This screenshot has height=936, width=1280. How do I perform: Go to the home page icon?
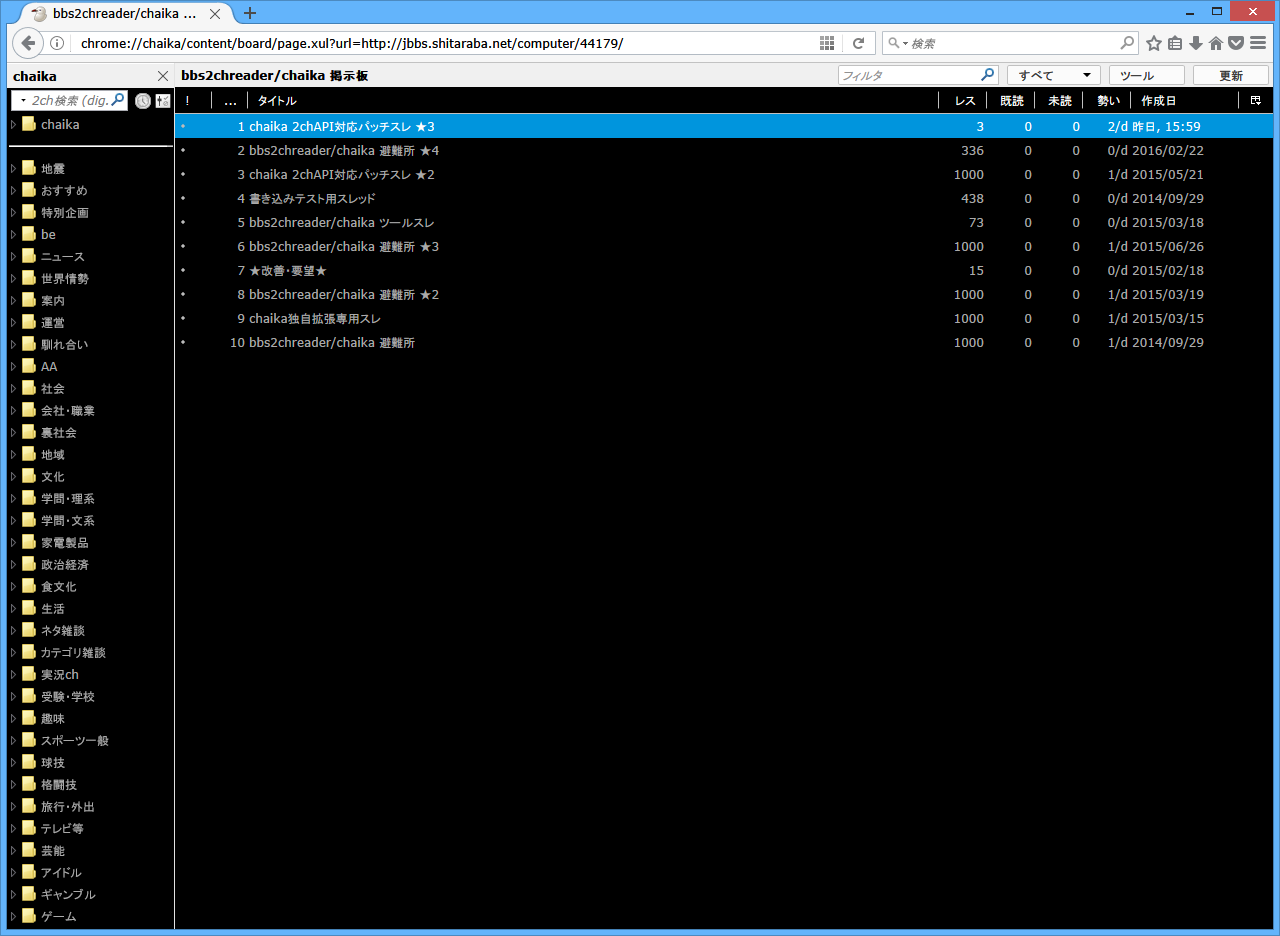coord(1216,43)
